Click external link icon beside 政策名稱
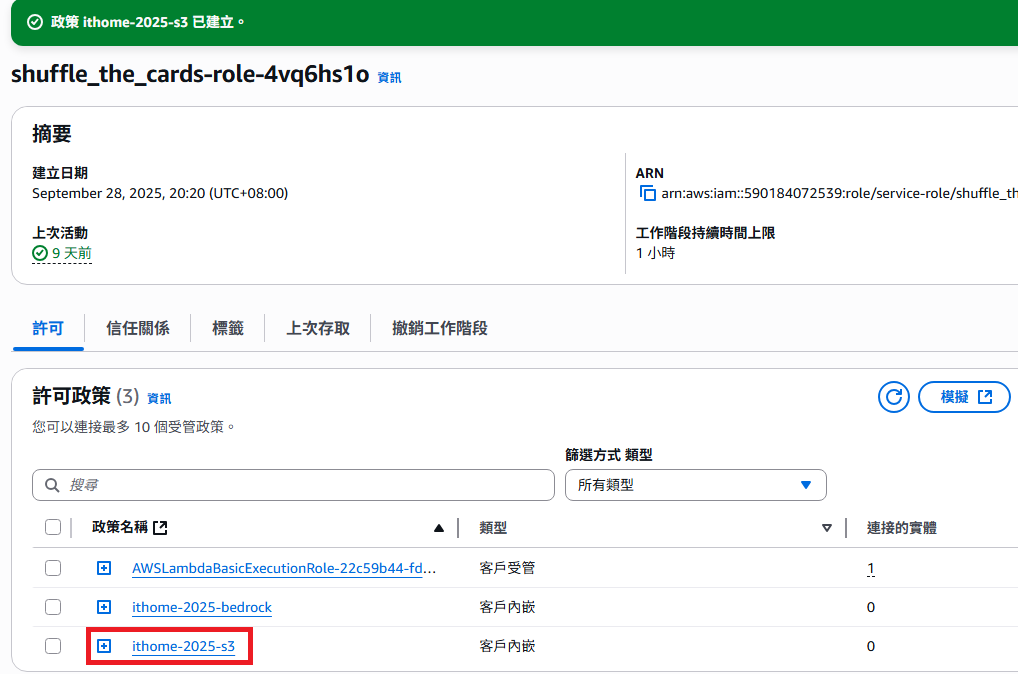The image size is (1018, 674). 160,527
